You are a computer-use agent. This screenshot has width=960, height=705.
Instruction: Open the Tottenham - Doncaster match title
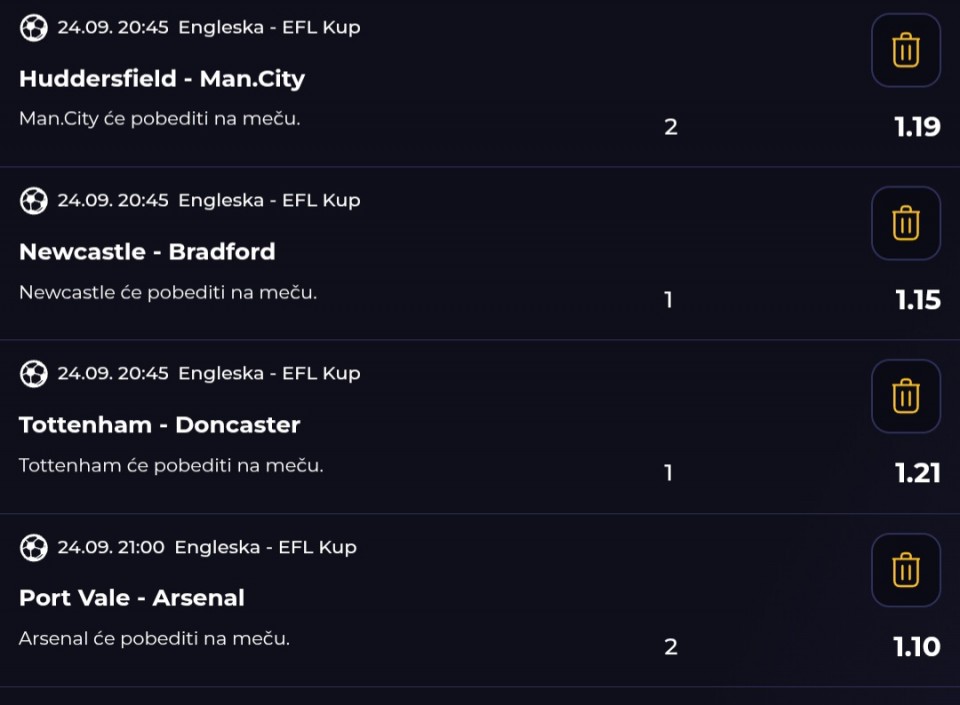[159, 425]
